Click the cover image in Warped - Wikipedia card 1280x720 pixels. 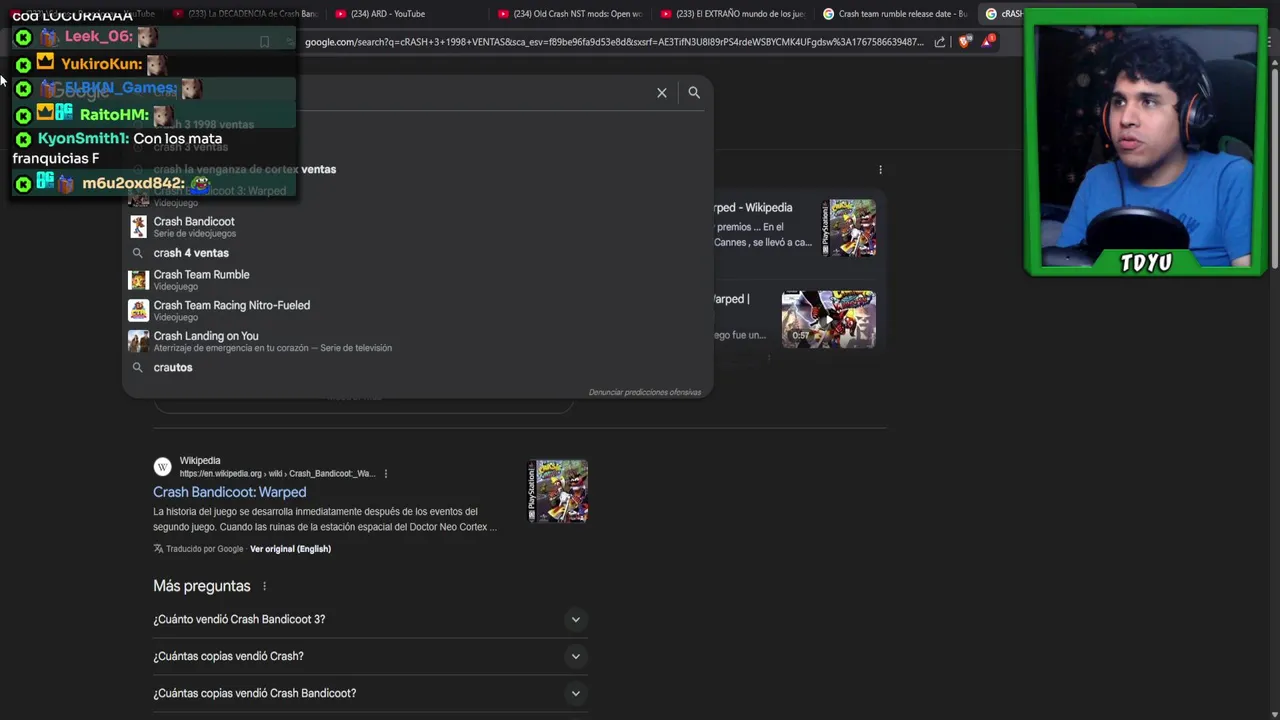pos(849,227)
